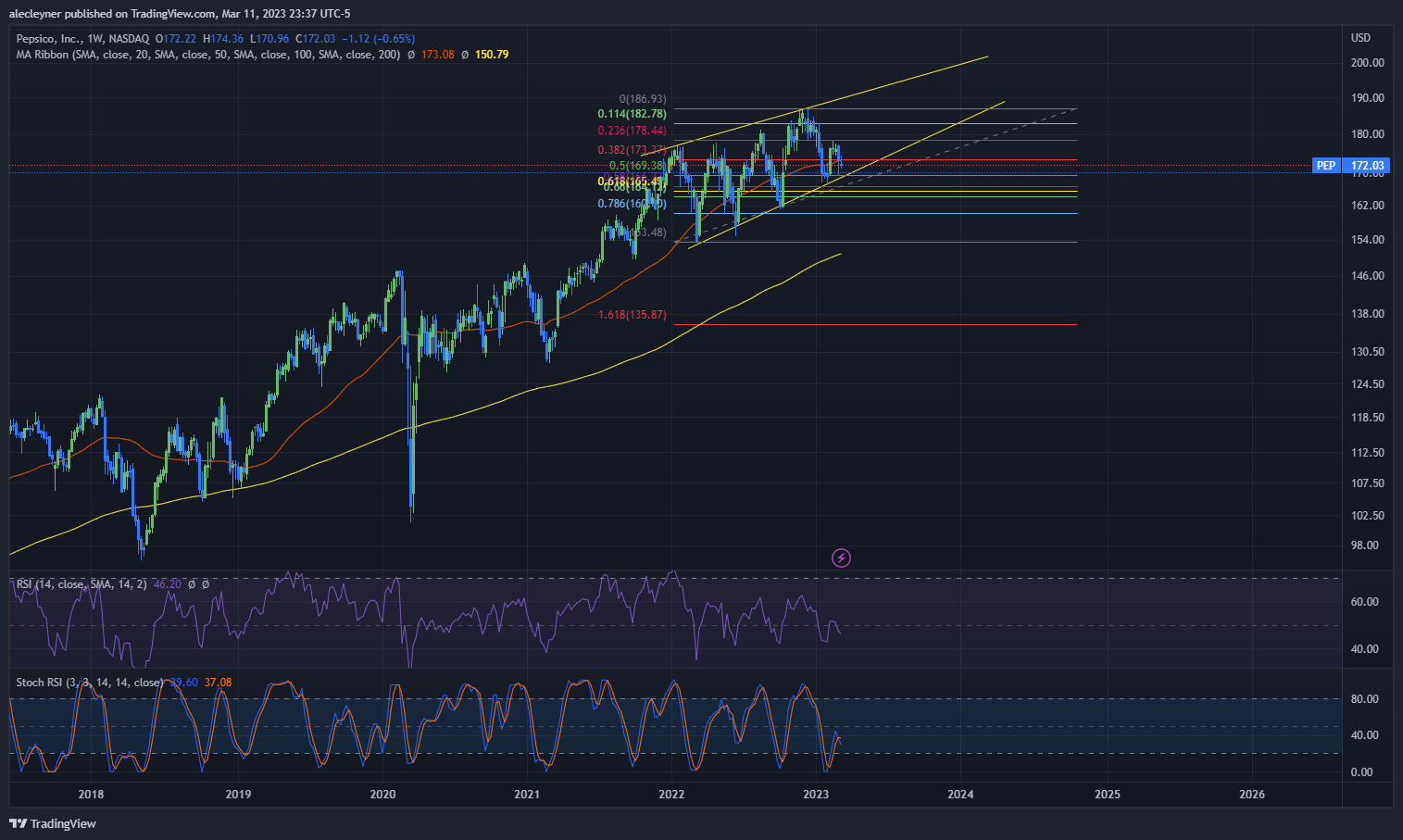Screen dimensions: 1403x840
Task: Click the red 1.618 Fibonacci extension line
Action: click(x=875, y=324)
